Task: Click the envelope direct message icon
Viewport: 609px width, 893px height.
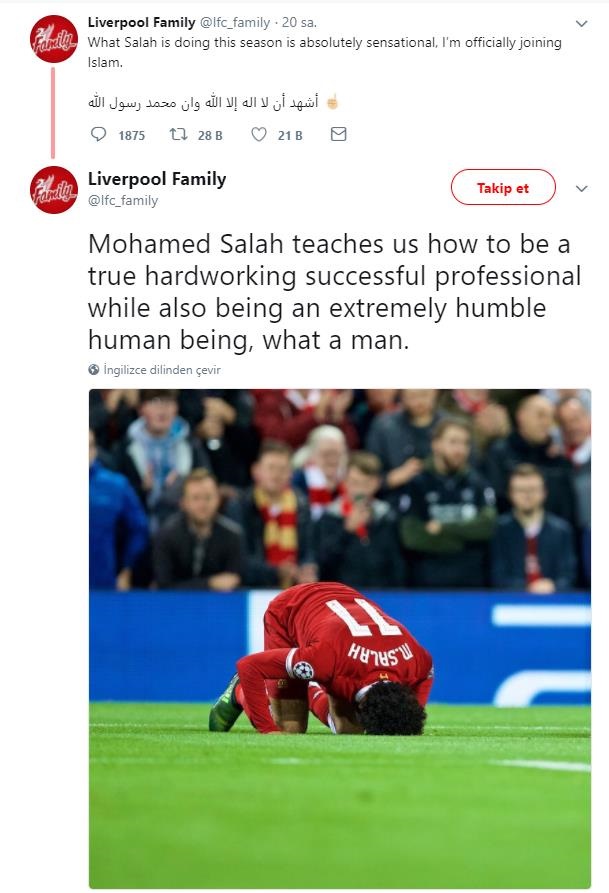Action: [338, 134]
